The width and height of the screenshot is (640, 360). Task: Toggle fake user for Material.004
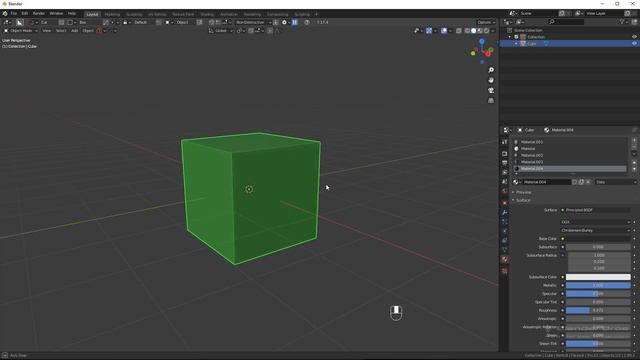(x=575, y=182)
